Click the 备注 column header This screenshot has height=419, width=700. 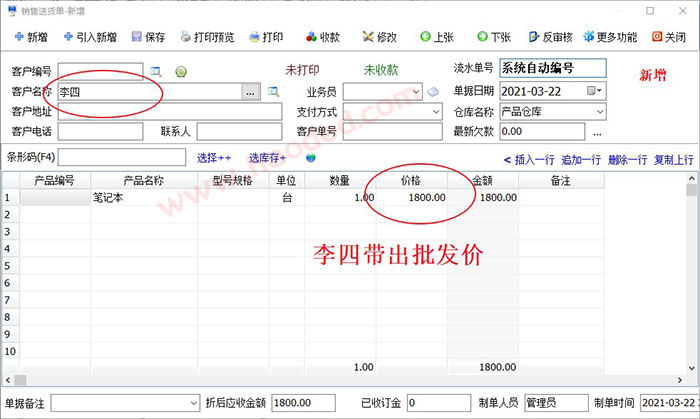coord(561,181)
